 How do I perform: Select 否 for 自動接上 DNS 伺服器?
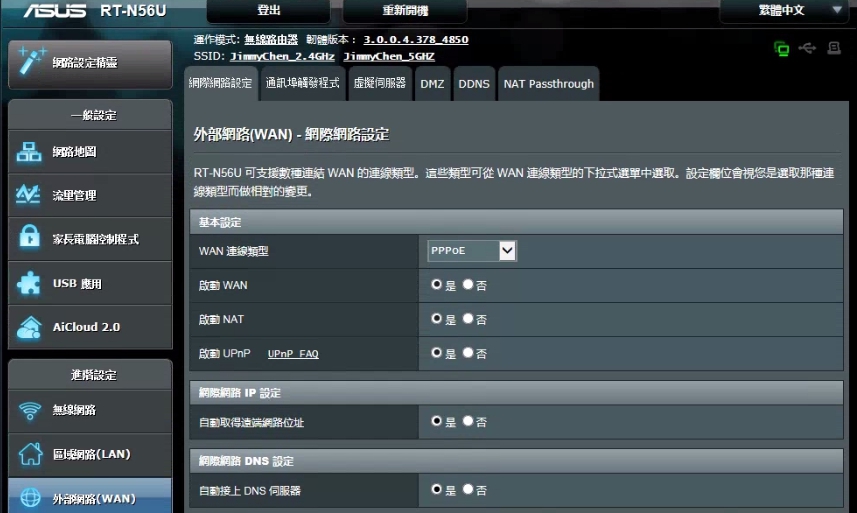pyautogui.click(x=468, y=489)
